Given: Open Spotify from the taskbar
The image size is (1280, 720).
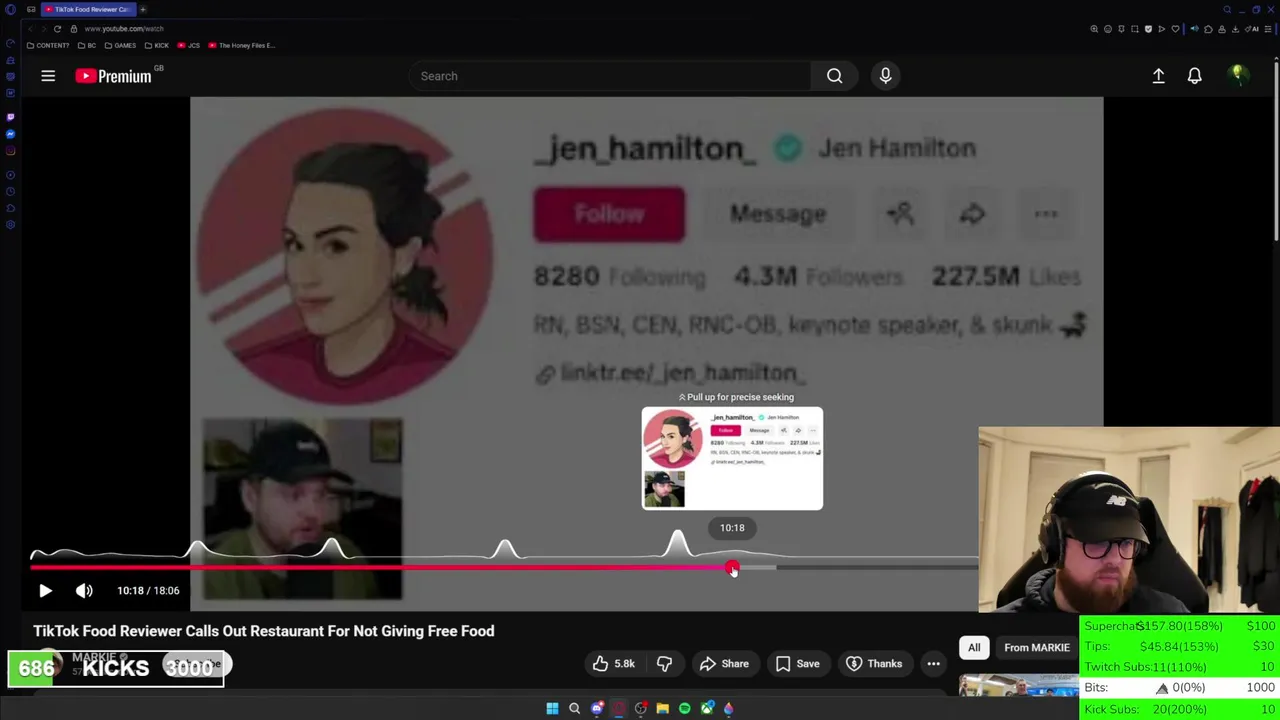Looking at the screenshot, I should pos(684,708).
